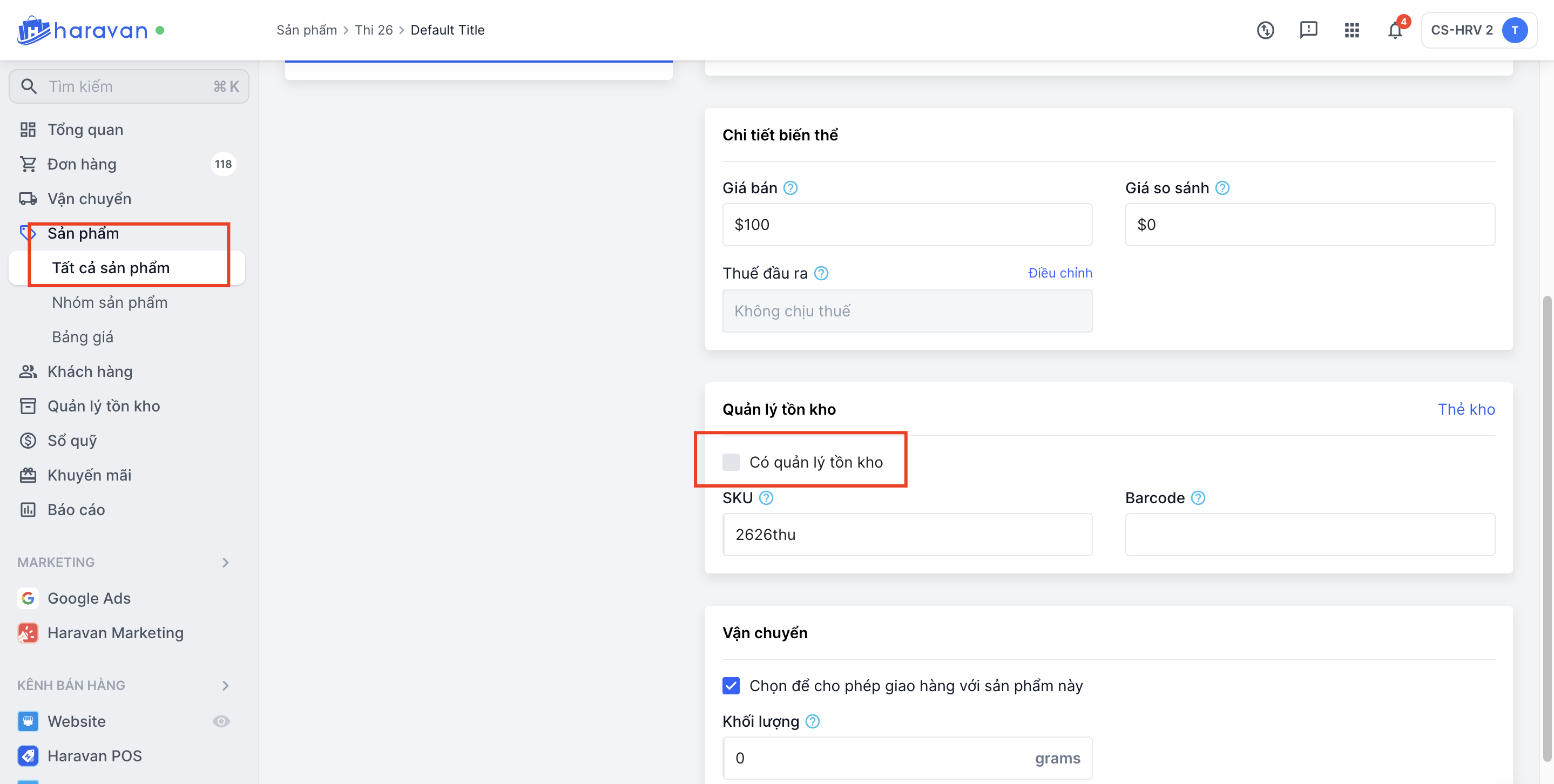Click the Điều chỉnh tax link
The width and height of the screenshot is (1554, 784).
[x=1059, y=273]
